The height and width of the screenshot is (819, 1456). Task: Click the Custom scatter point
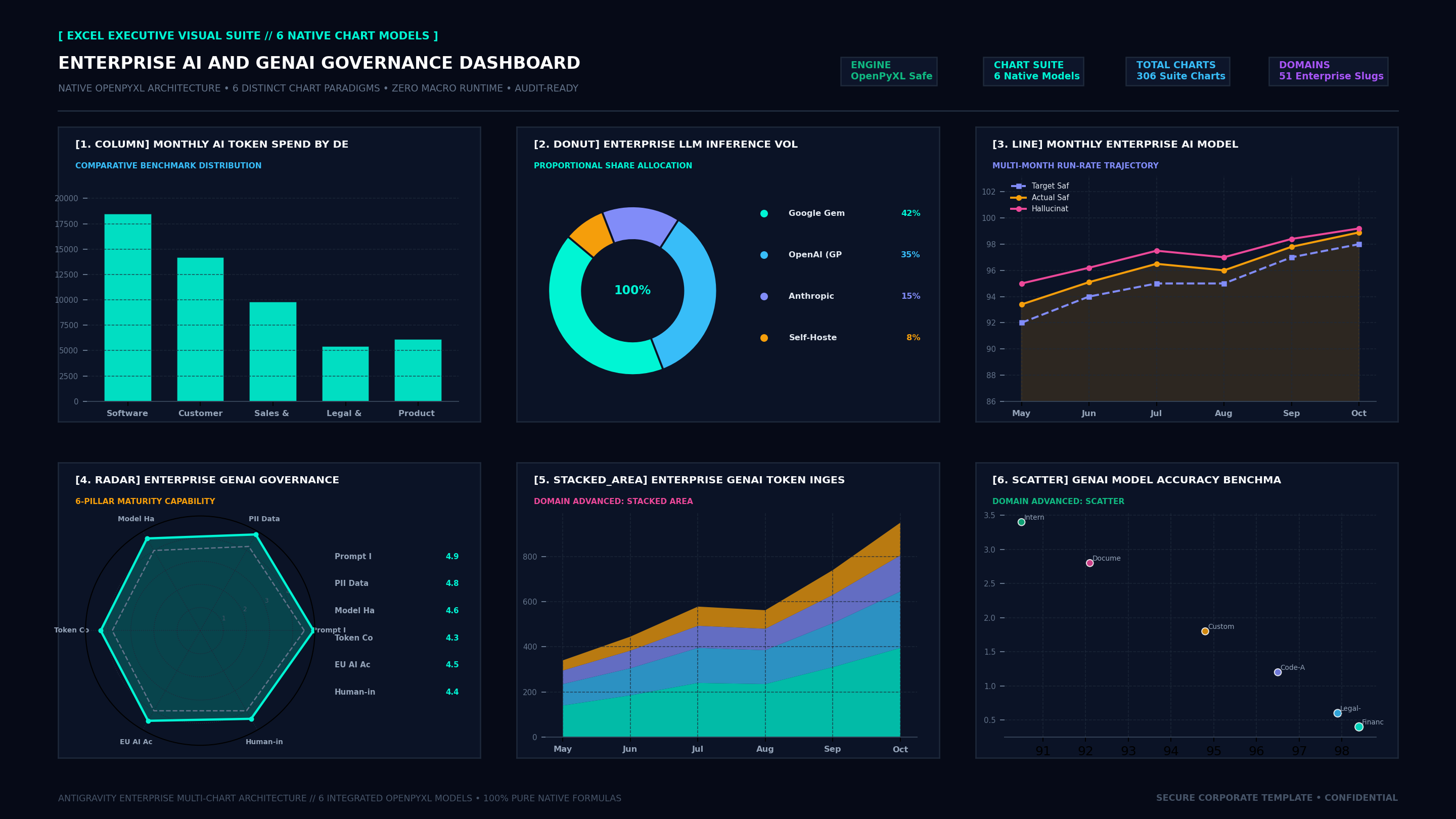point(1205,631)
